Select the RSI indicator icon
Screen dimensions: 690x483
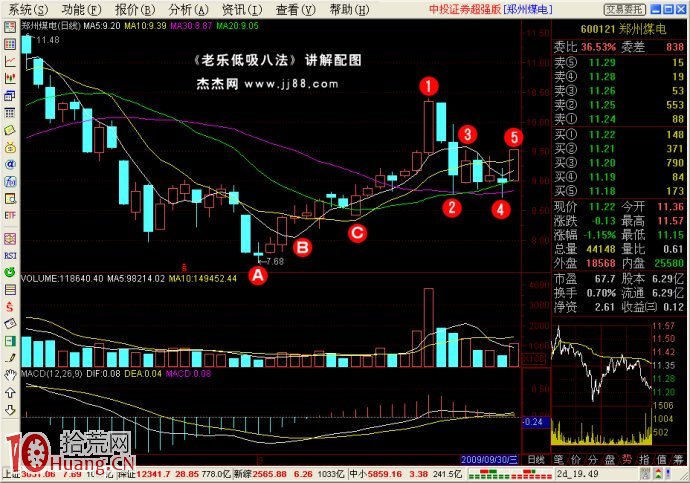pyautogui.click(x=10, y=256)
